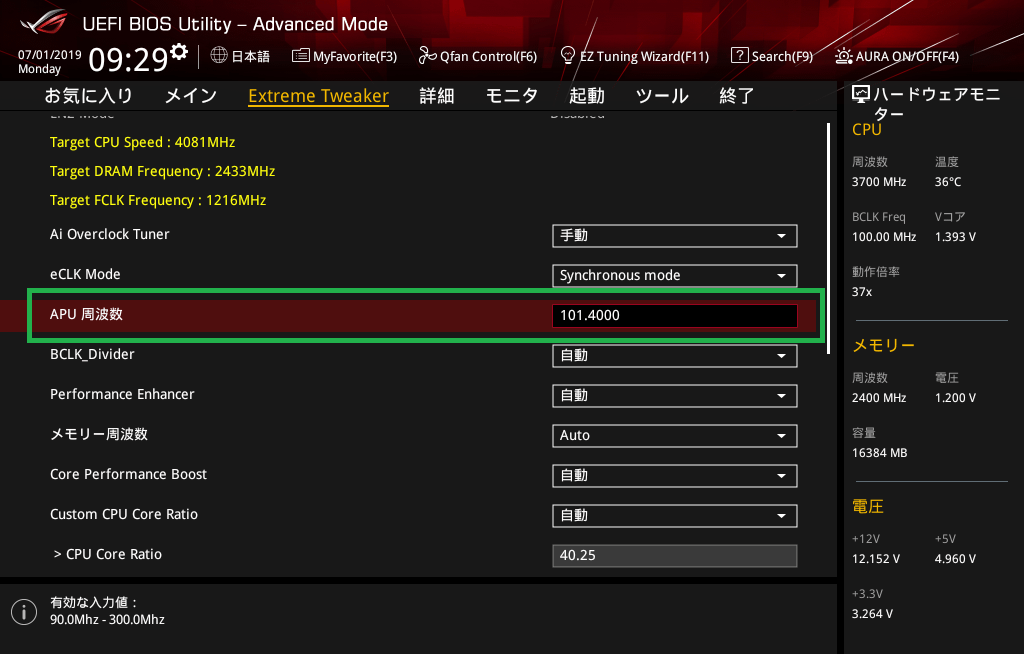Click the APU 周波数 input field
Image resolution: width=1024 pixels, height=654 pixels.
pos(675,316)
